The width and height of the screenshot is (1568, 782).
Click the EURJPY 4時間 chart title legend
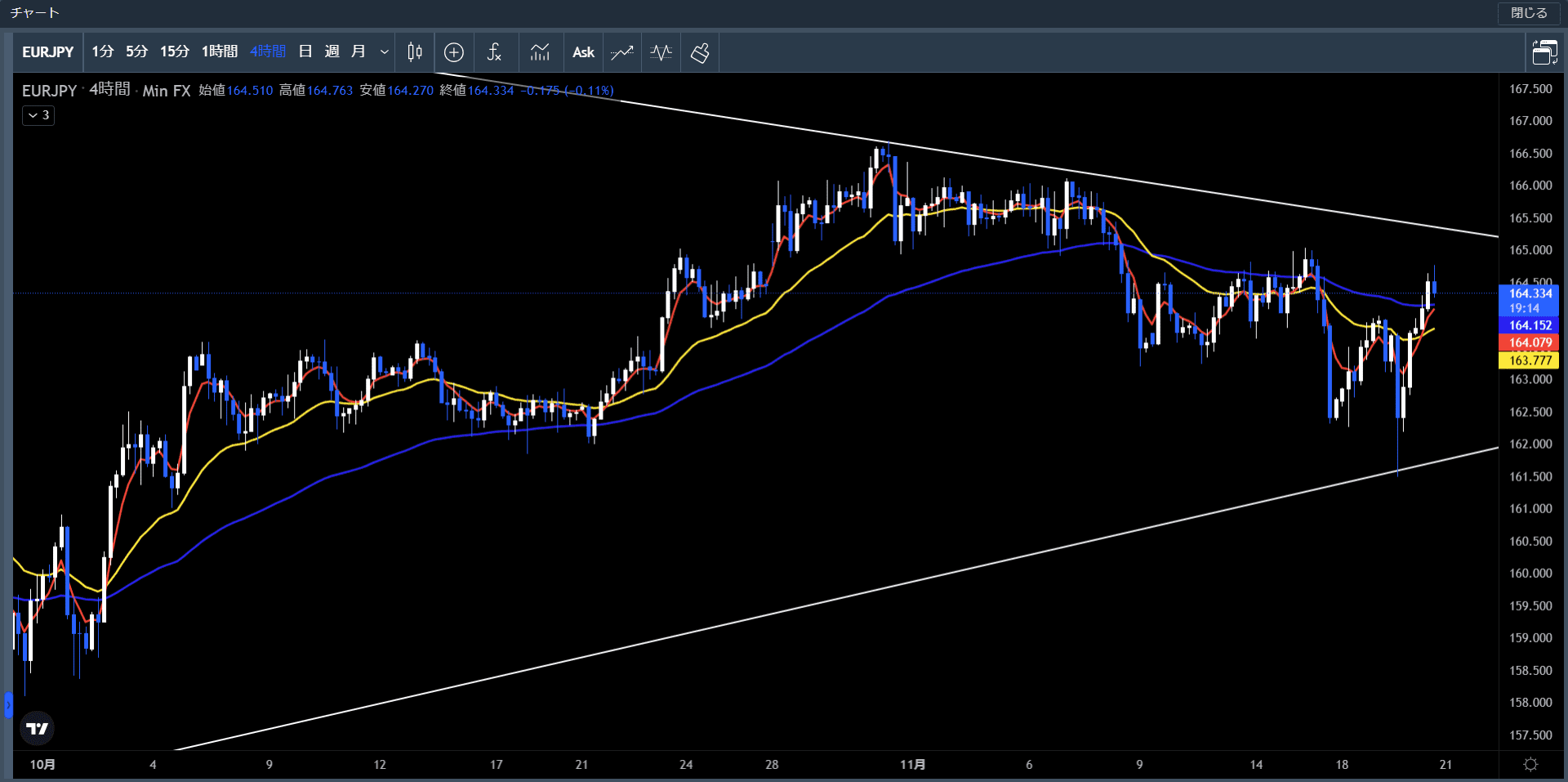106,90
